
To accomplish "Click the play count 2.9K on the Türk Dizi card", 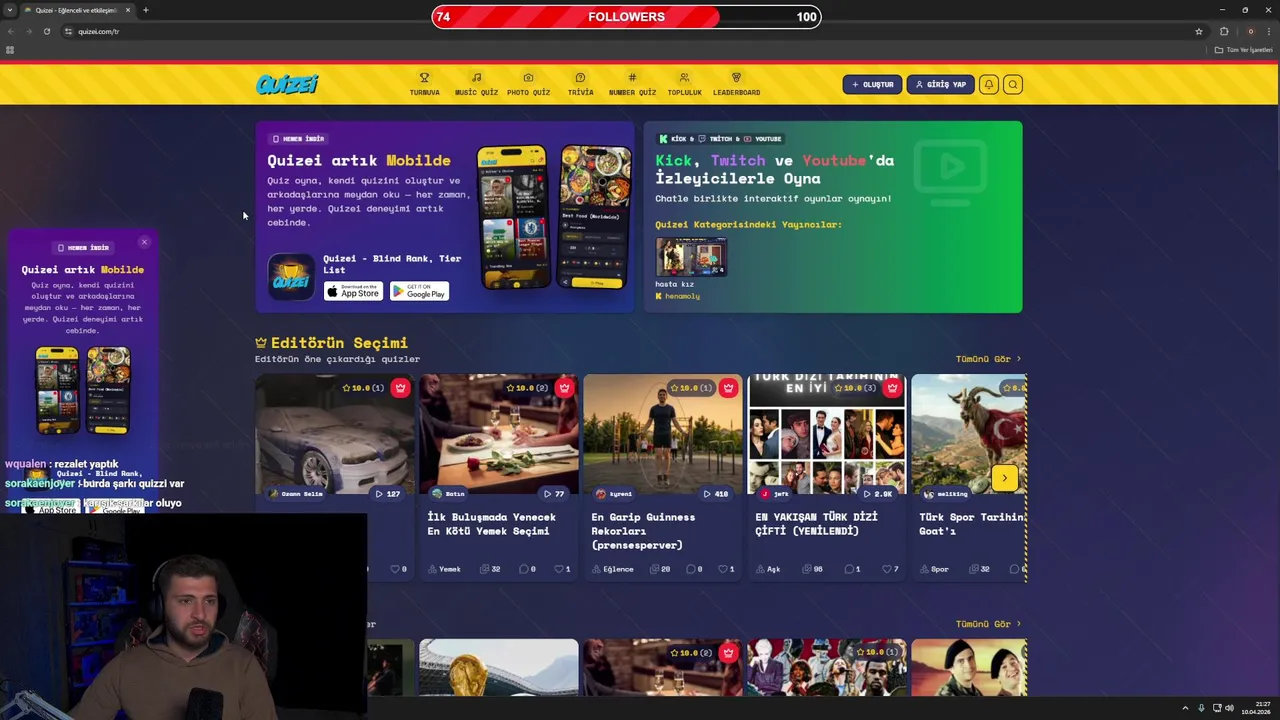I will click(878, 494).
